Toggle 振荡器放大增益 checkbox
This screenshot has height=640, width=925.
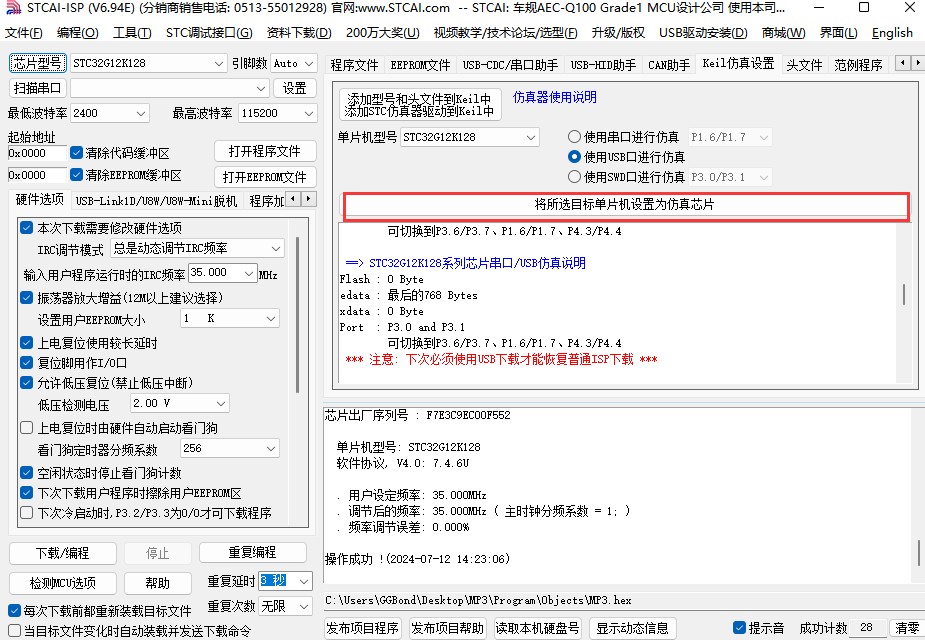point(27,297)
